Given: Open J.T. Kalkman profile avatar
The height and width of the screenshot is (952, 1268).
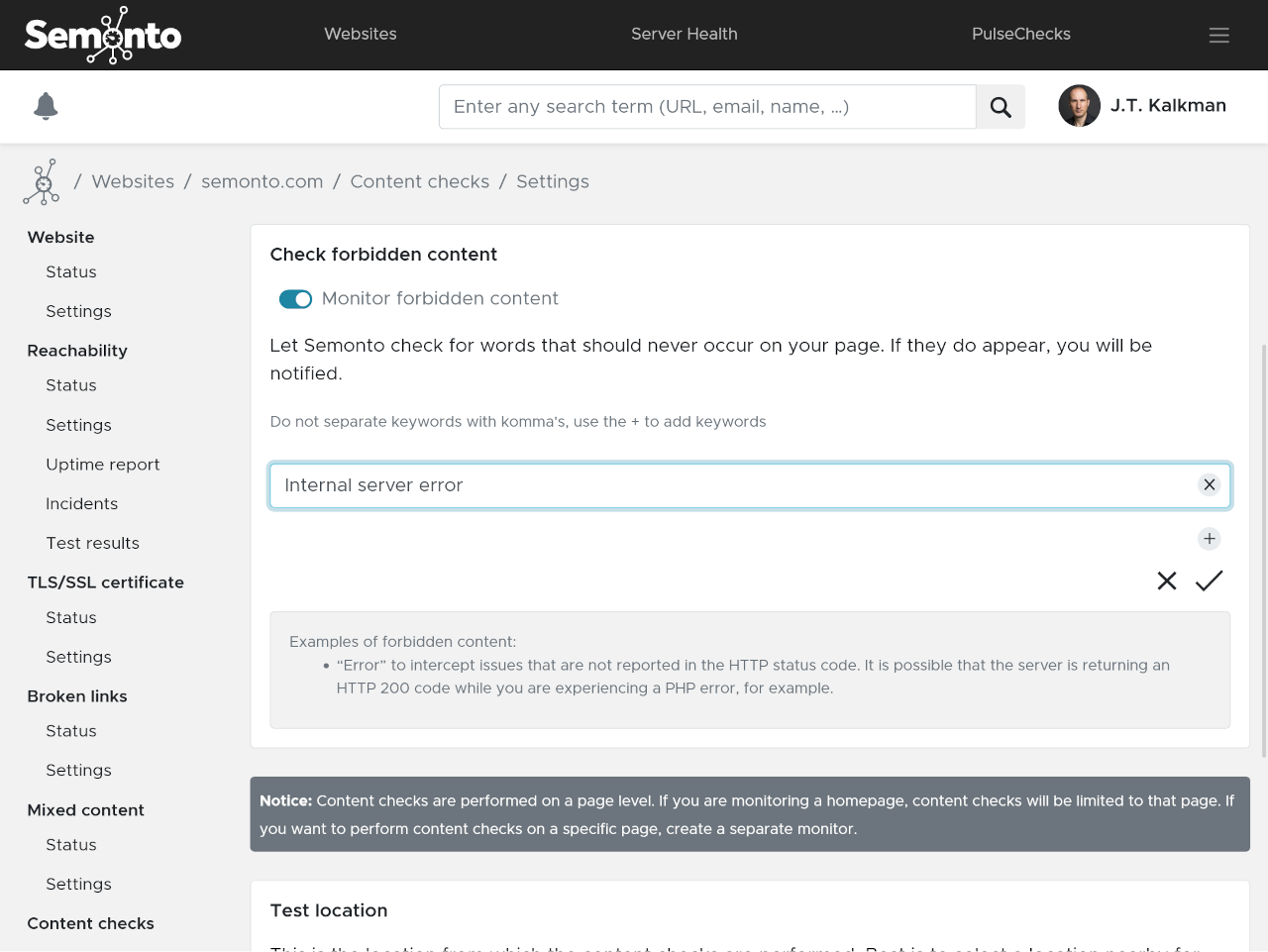Looking at the screenshot, I should point(1080,106).
